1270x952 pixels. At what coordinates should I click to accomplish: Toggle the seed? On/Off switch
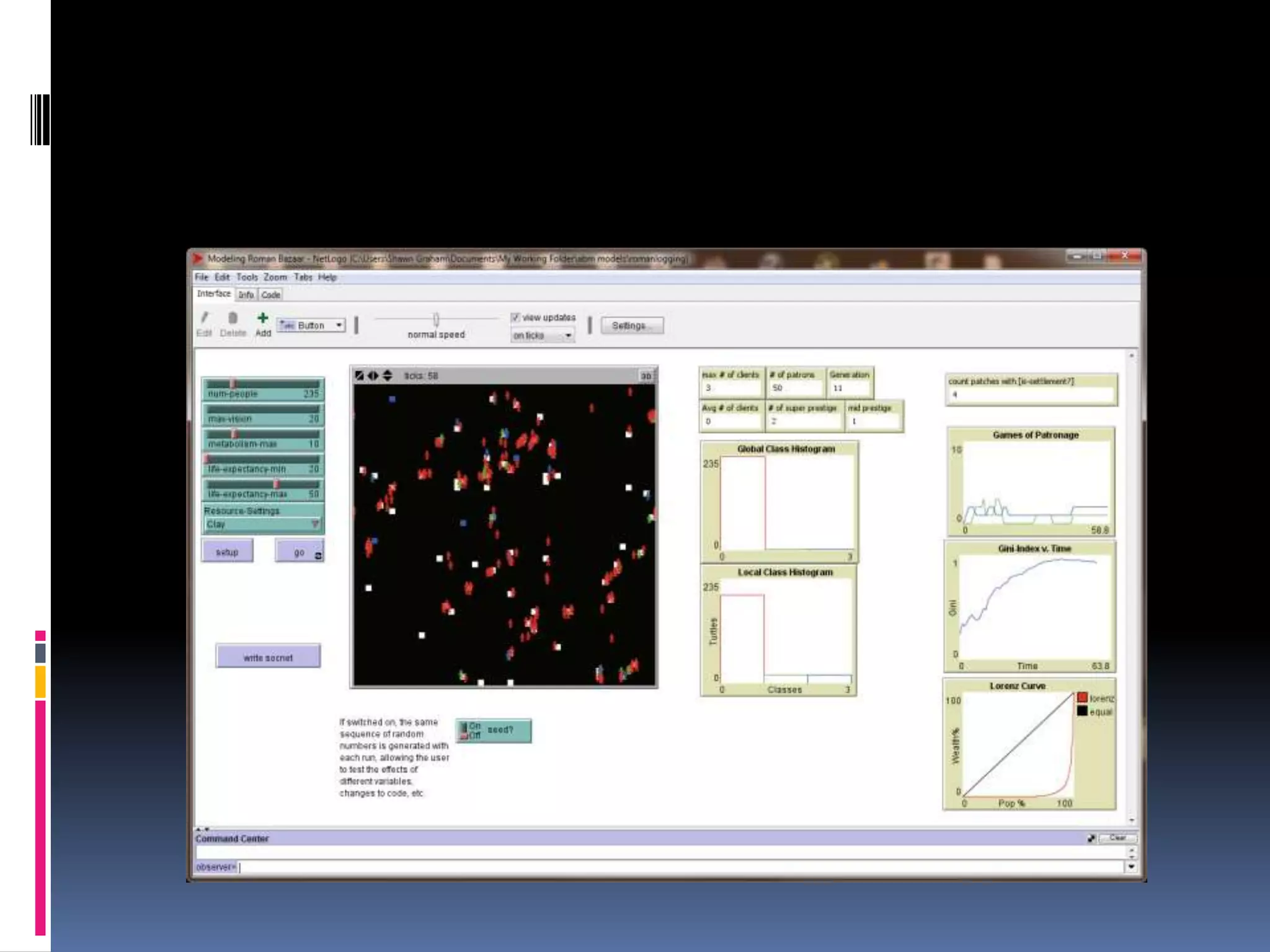(x=464, y=731)
